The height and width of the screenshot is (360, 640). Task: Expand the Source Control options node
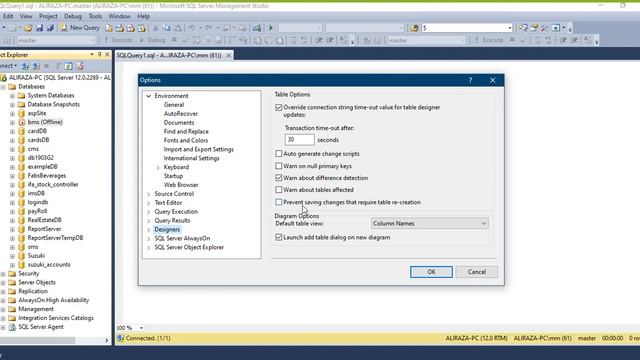tap(149, 194)
